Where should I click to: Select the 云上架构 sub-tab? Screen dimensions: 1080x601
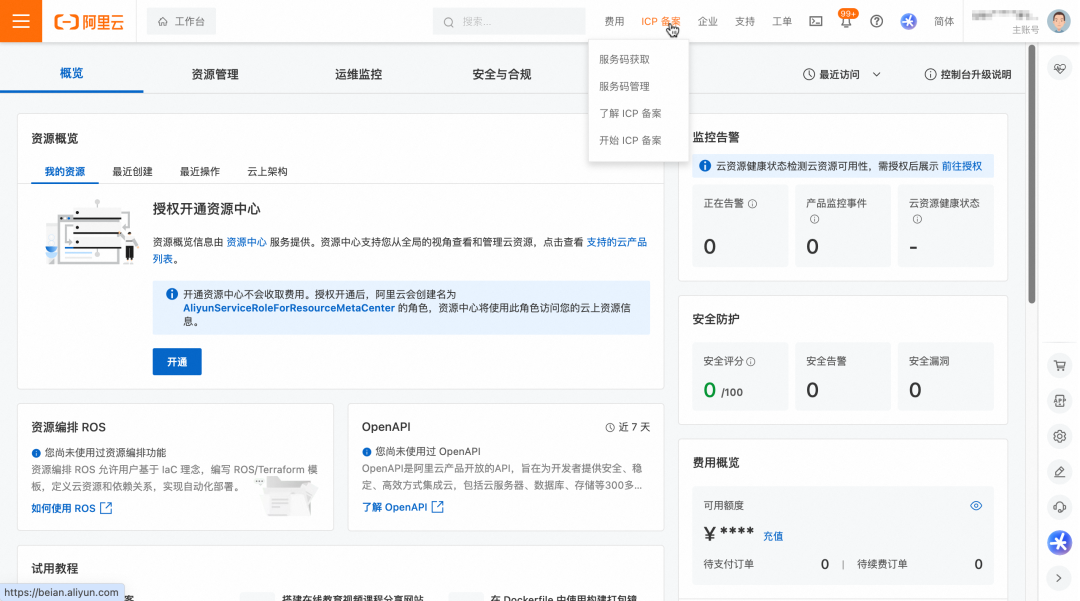point(267,171)
